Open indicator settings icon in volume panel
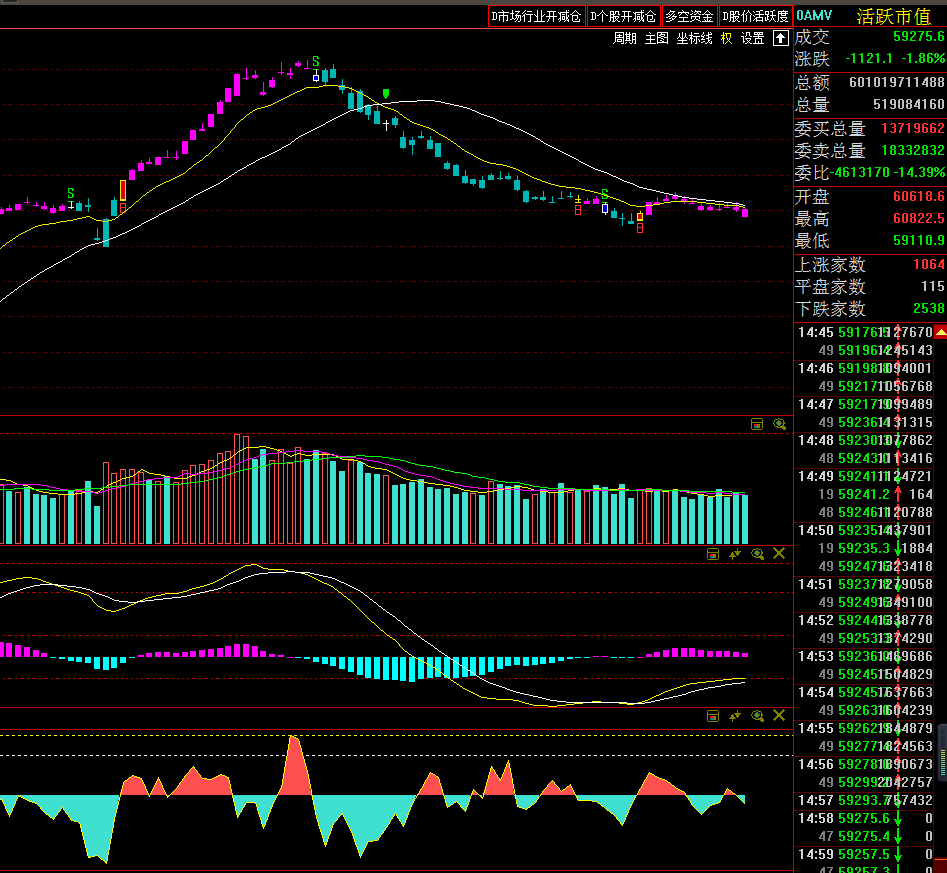The width and height of the screenshot is (947, 873). 757,424
